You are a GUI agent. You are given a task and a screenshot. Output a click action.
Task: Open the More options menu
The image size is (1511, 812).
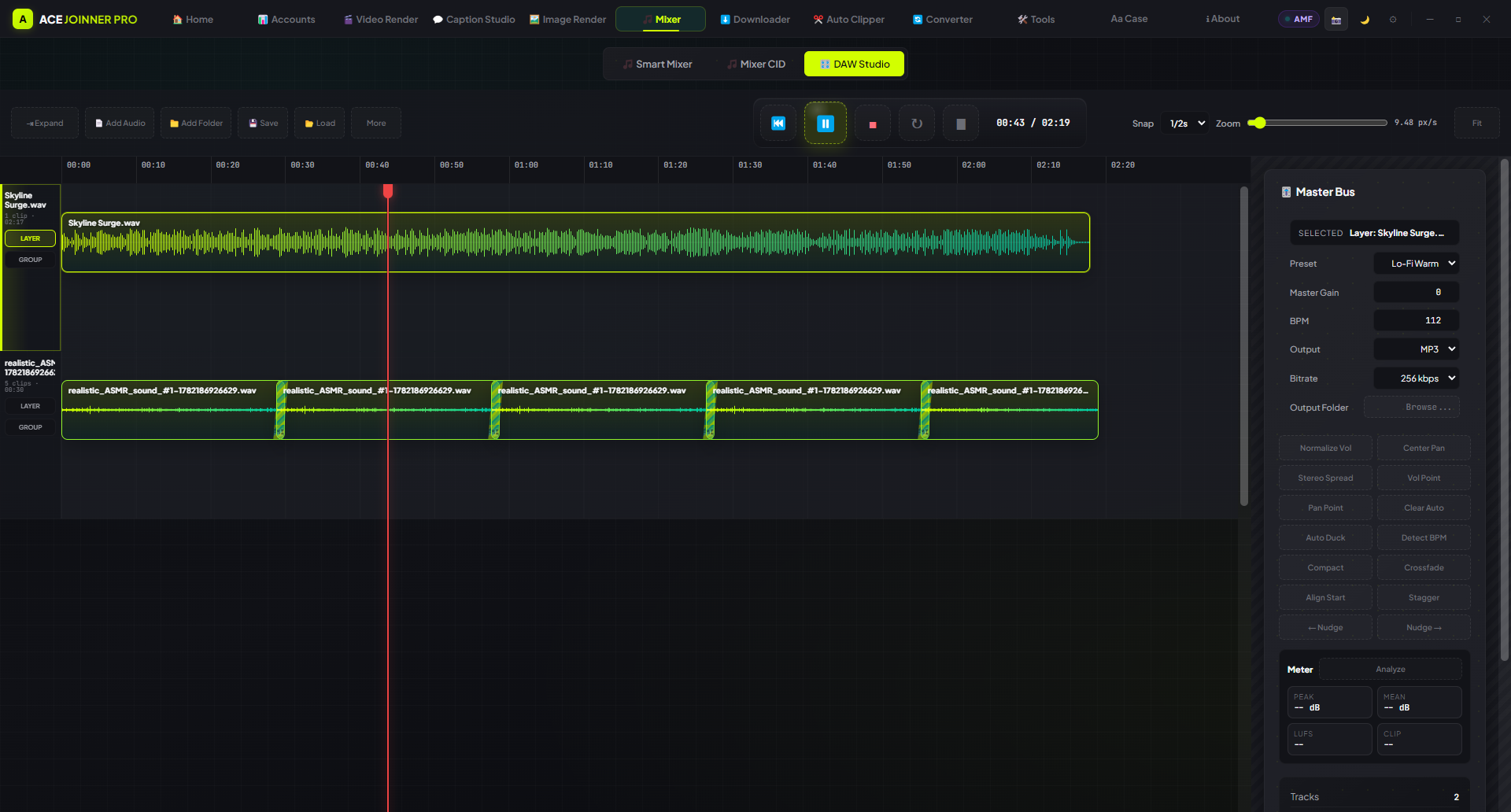(376, 124)
